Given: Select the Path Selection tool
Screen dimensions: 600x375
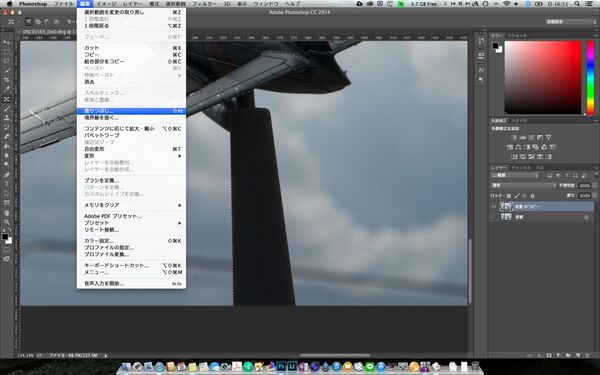Looking at the screenshot, I should 7,194.
